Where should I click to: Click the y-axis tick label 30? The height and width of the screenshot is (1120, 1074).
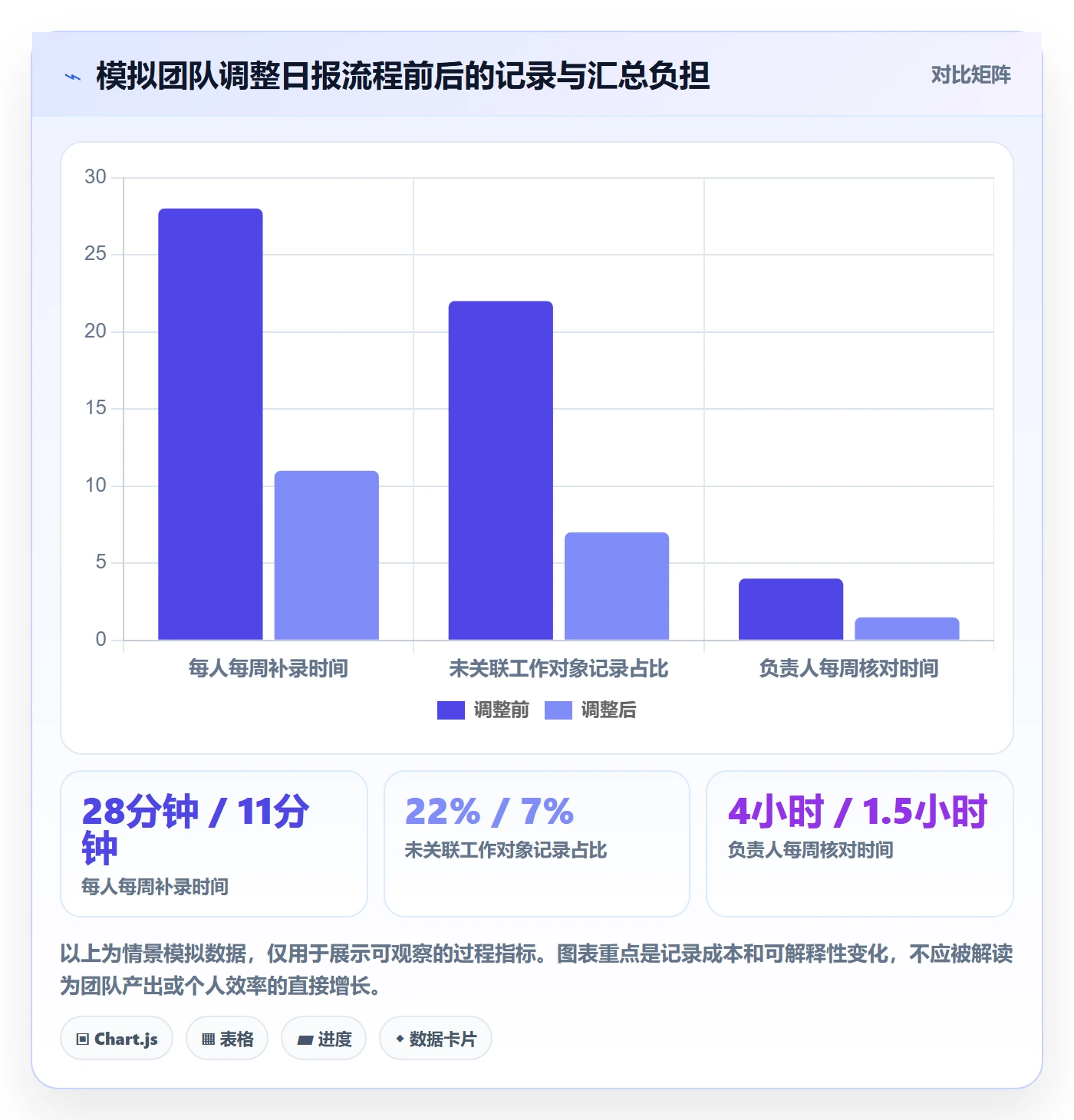95,177
